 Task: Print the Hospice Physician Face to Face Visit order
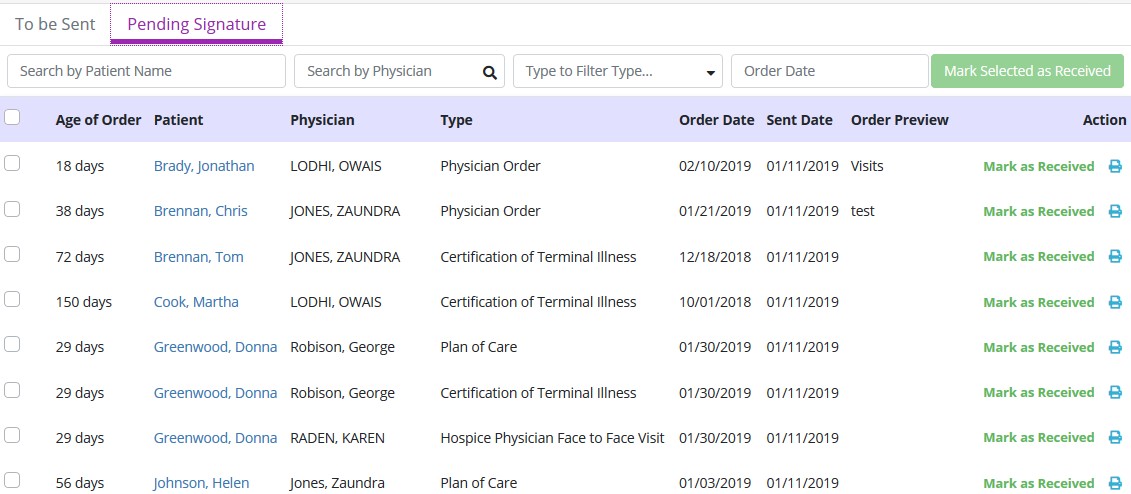pyautogui.click(x=1115, y=438)
